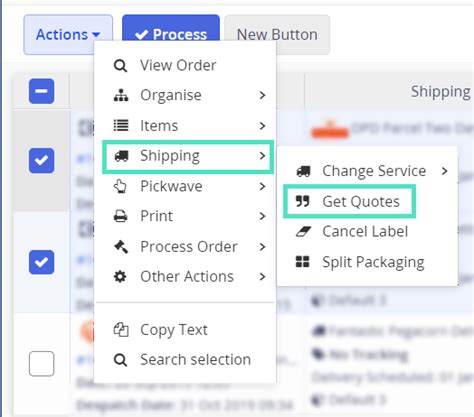Click the blue Process button
Image resolution: width=474 pixels, height=417 pixels.
(171, 28)
